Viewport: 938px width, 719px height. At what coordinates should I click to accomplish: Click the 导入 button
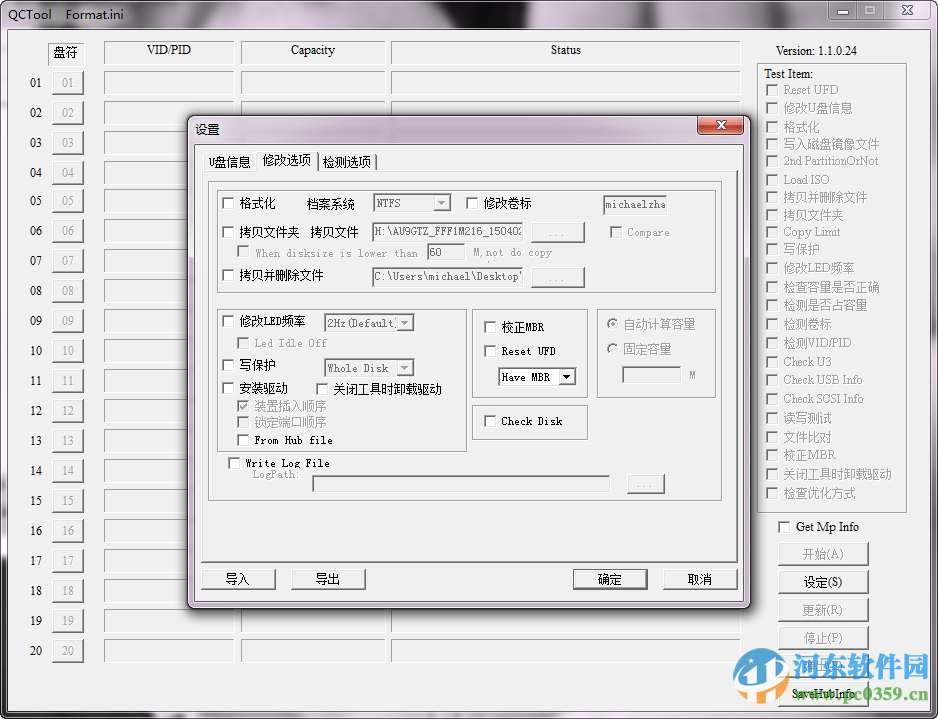238,579
